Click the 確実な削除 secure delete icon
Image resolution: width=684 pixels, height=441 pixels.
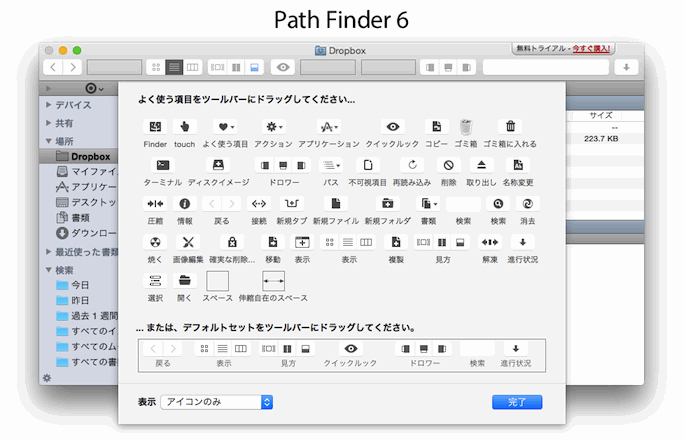click(232, 242)
